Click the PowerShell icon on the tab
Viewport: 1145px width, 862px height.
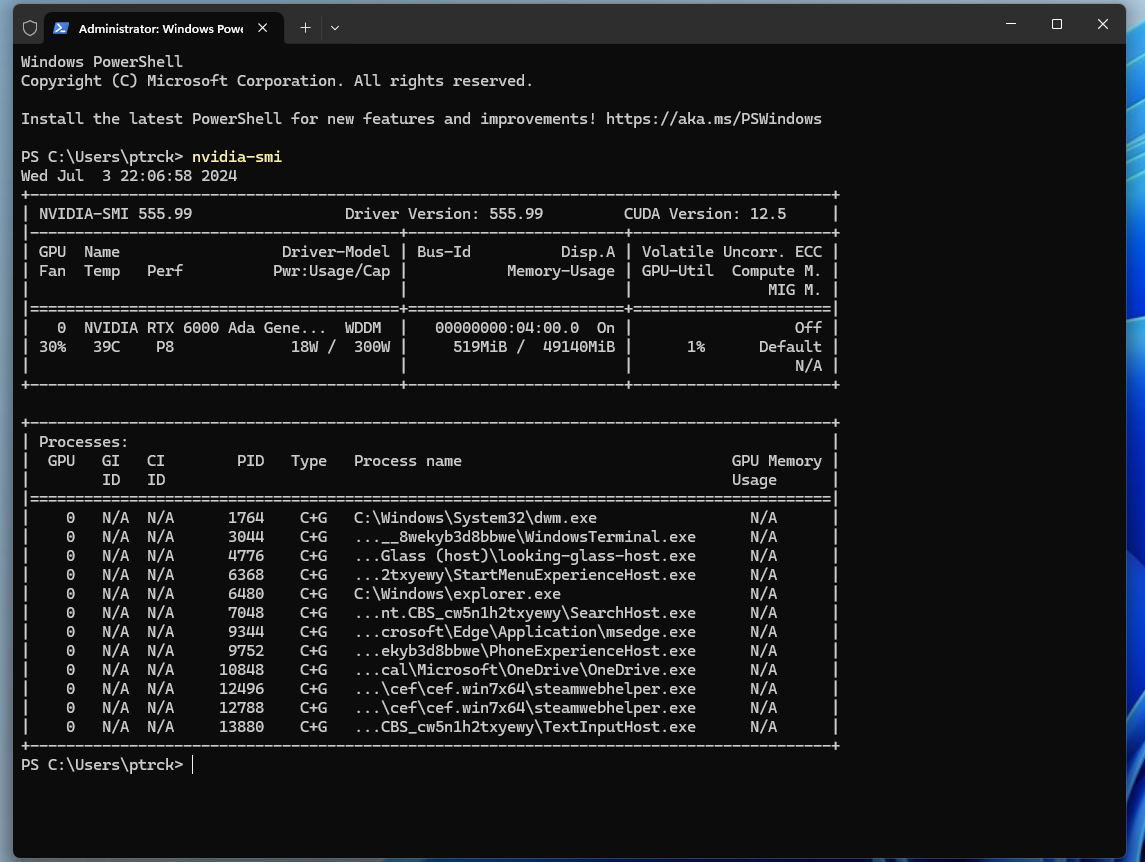coord(62,28)
